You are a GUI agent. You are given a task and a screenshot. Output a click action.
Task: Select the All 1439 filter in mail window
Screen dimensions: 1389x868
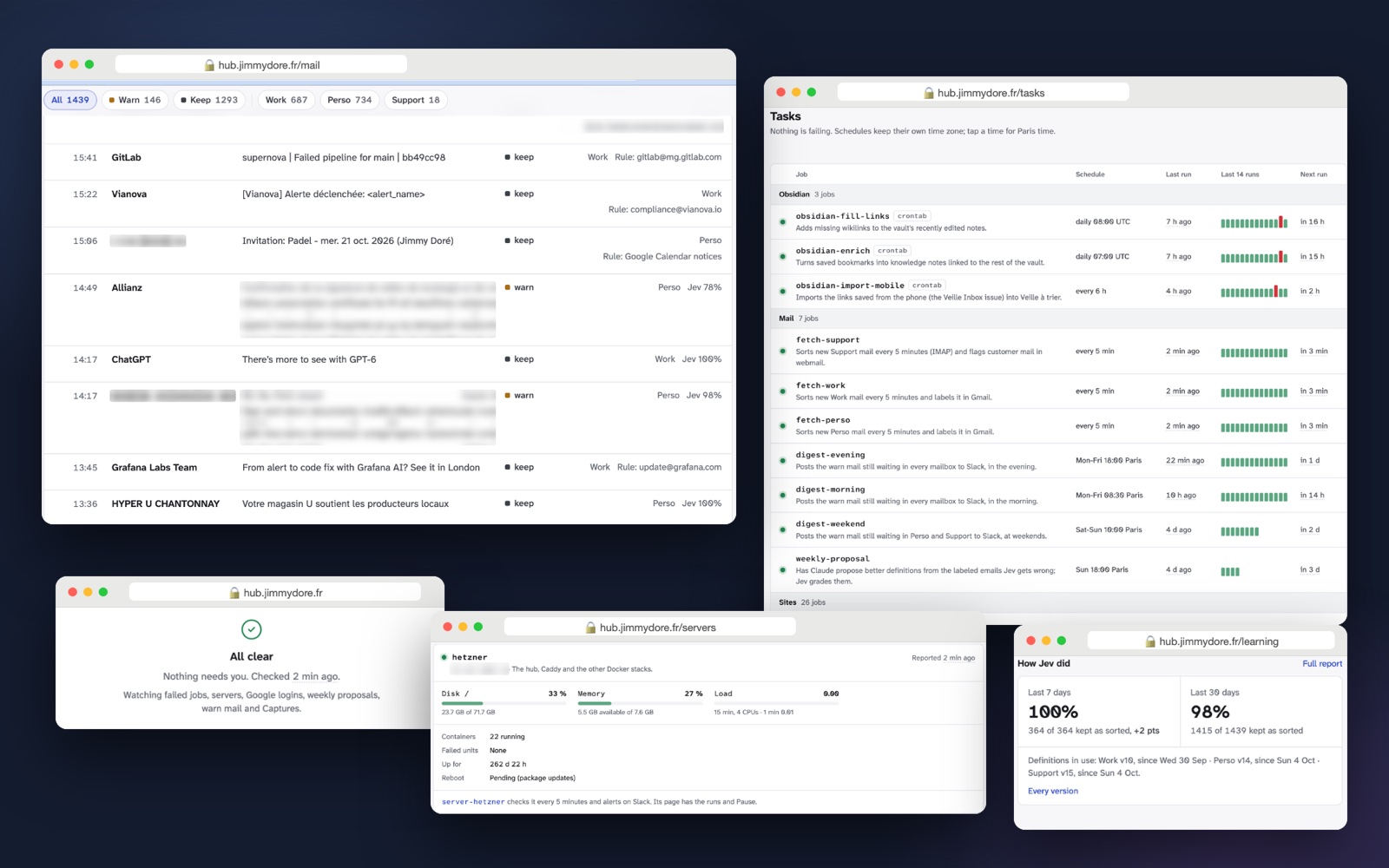point(70,100)
